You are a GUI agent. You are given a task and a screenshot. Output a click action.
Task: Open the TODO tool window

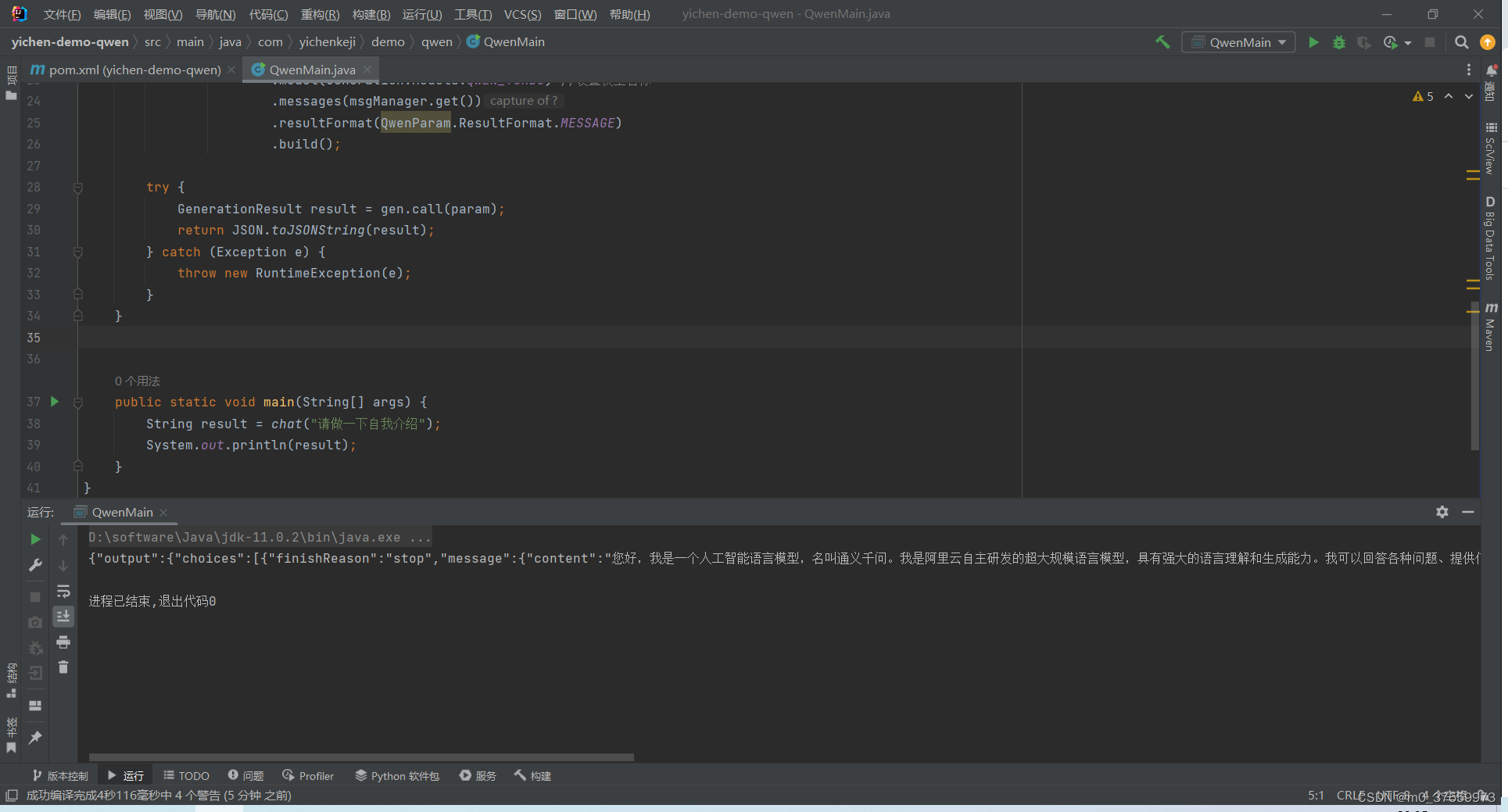pyautogui.click(x=186, y=776)
